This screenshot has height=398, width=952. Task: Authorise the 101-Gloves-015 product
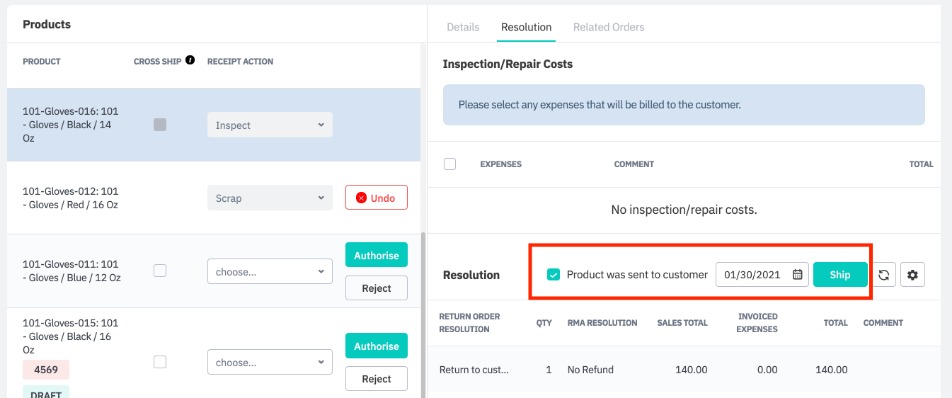(376, 346)
